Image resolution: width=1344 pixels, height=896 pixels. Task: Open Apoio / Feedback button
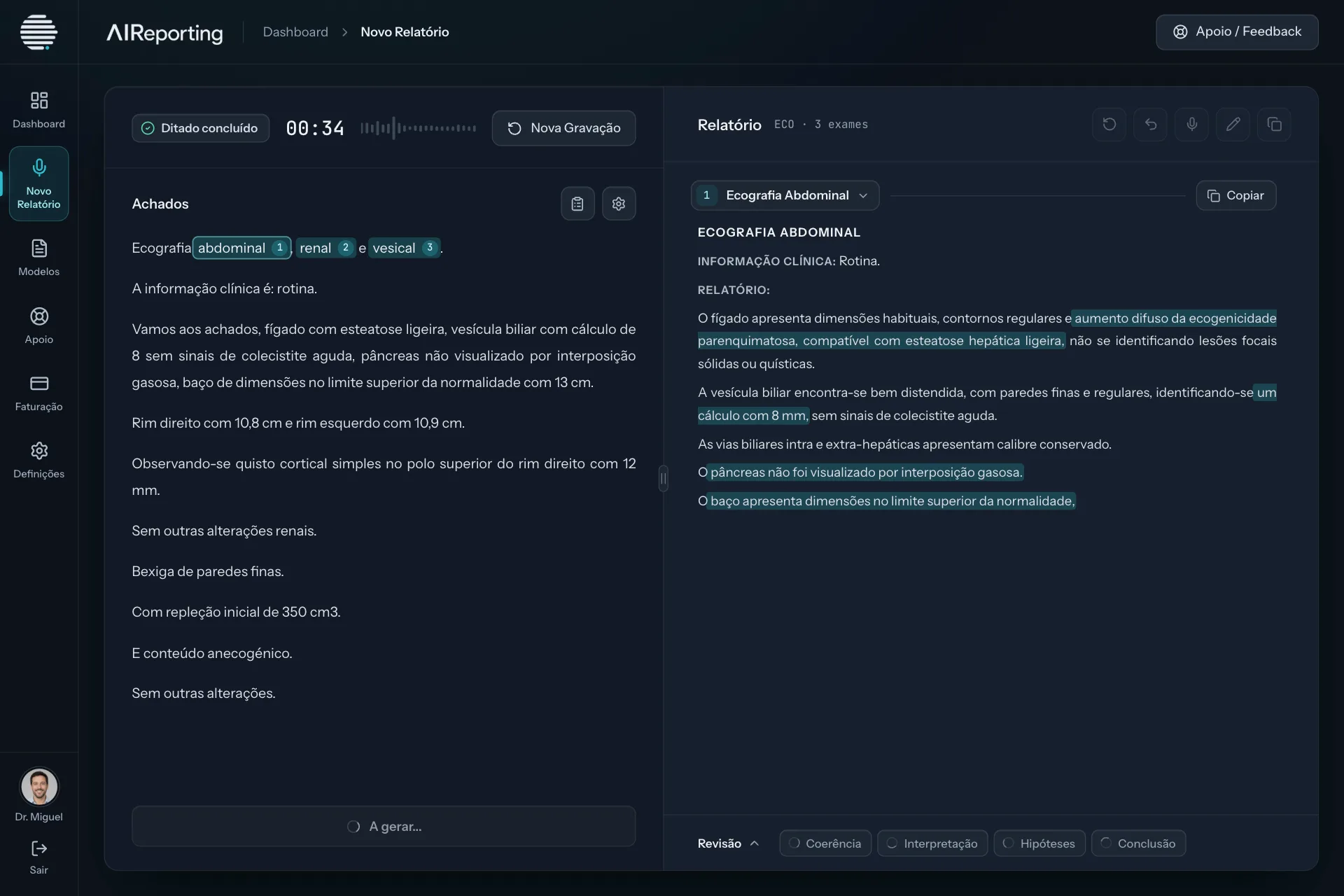(x=1237, y=32)
